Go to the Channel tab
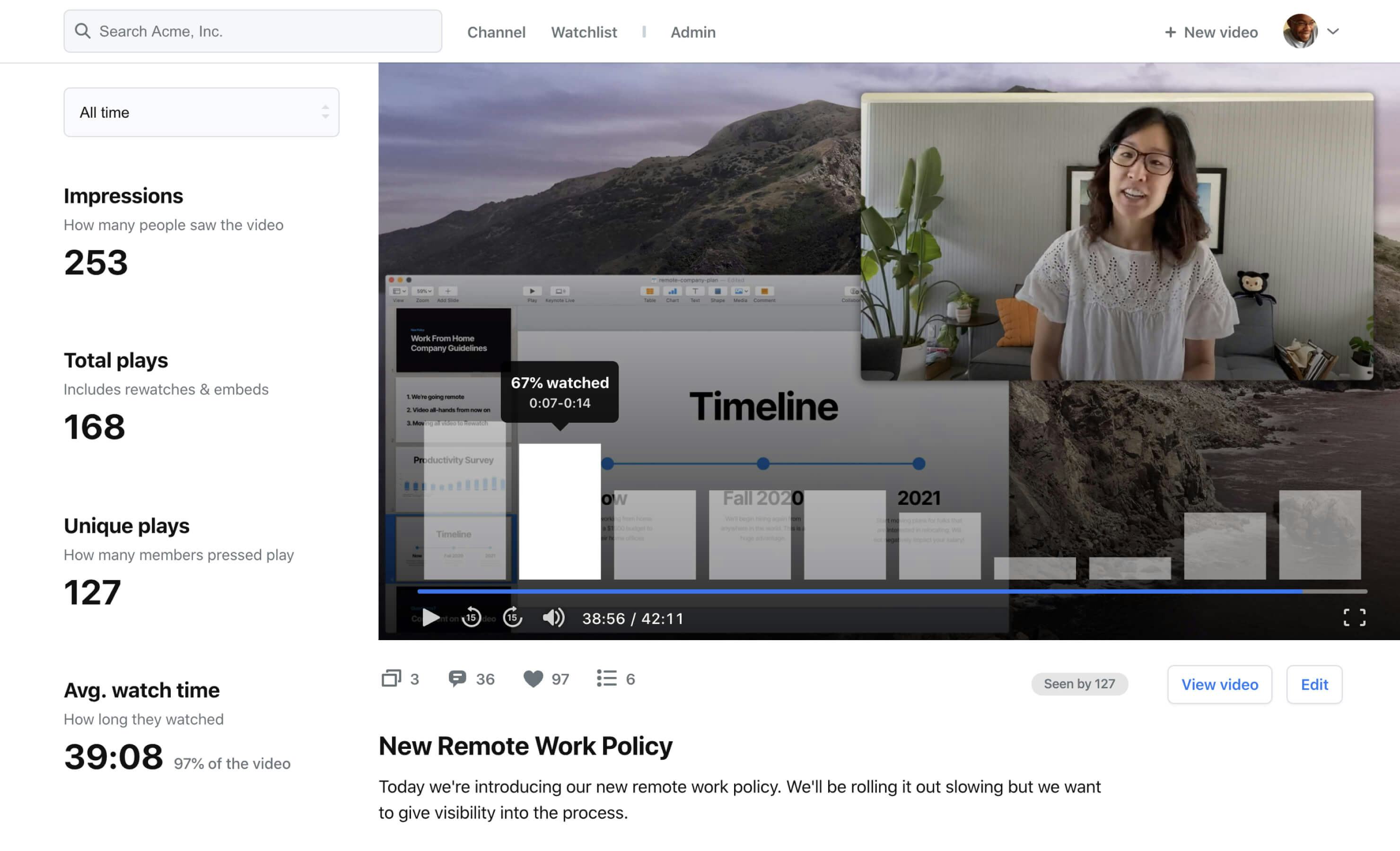The image size is (1400, 851). [496, 32]
